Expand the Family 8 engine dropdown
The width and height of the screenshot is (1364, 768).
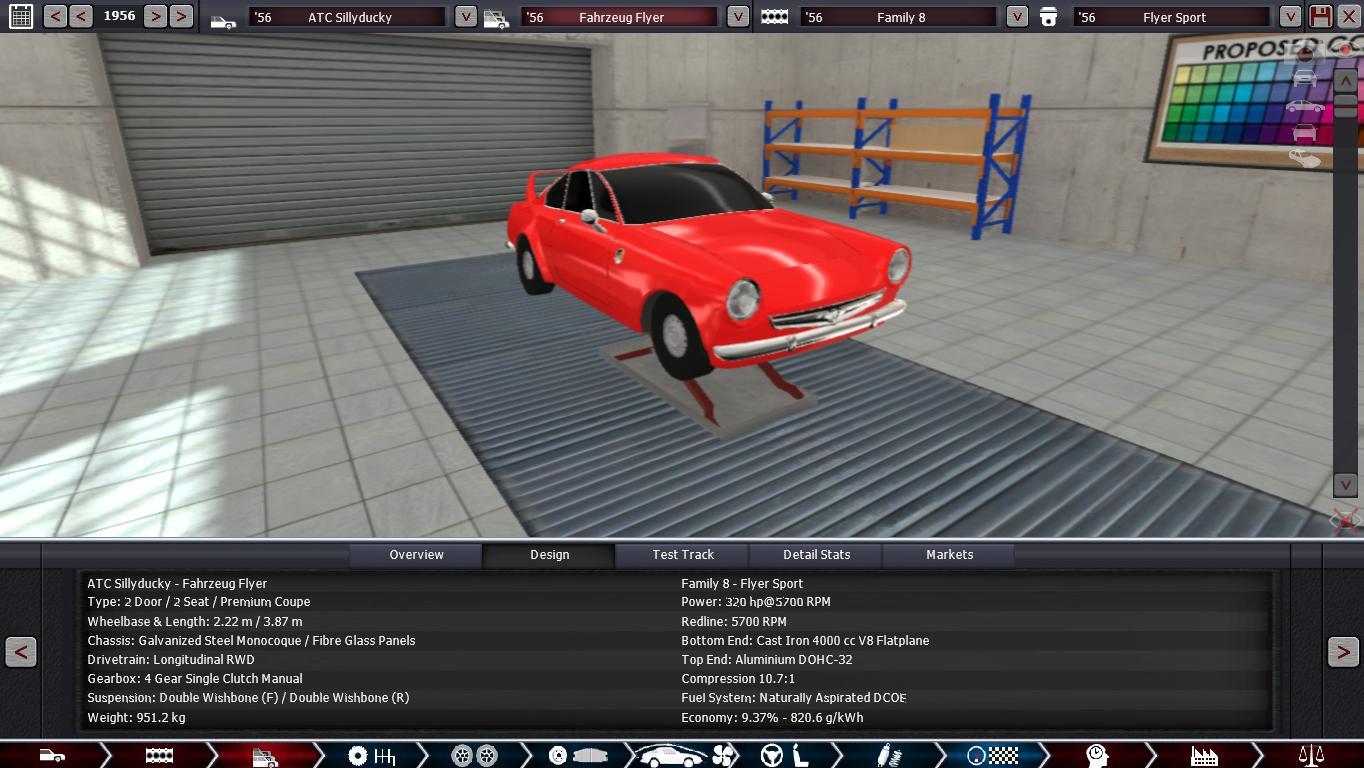pos(1017,17)
